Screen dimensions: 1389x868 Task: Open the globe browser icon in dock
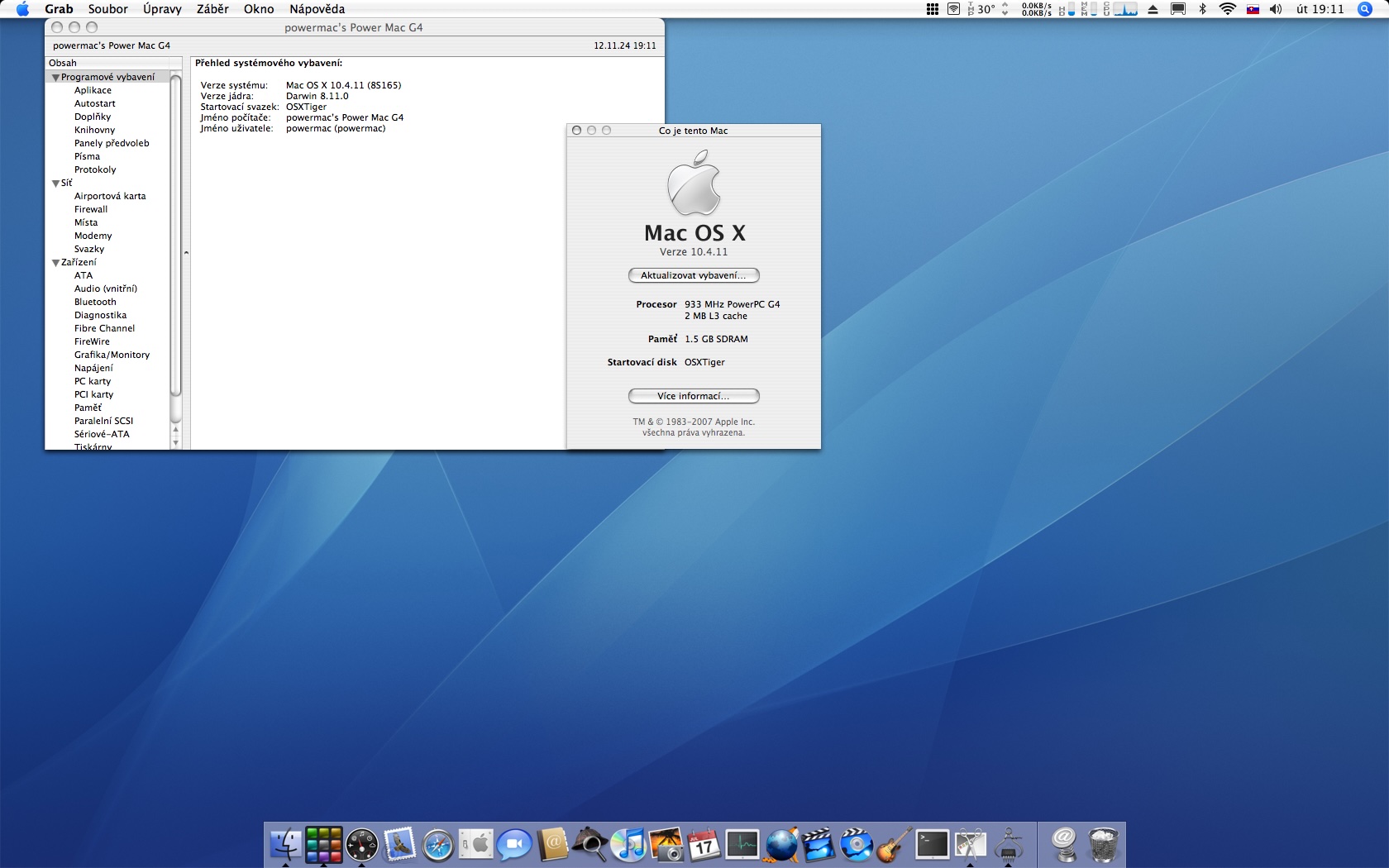click(x=780, y=844)
